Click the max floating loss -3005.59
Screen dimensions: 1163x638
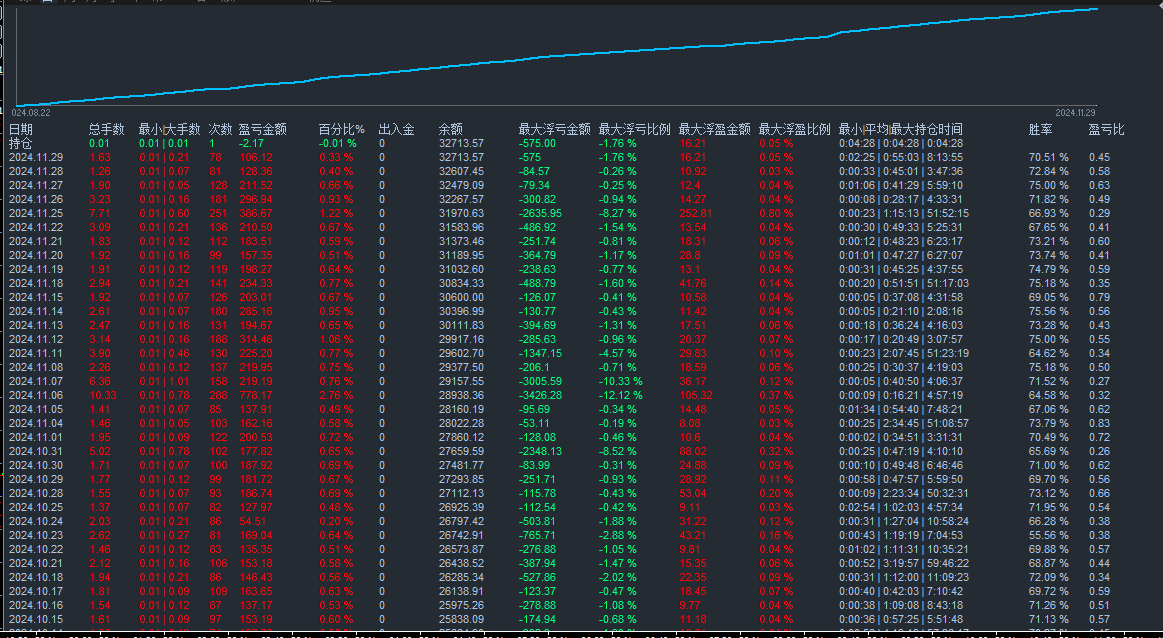540,381
